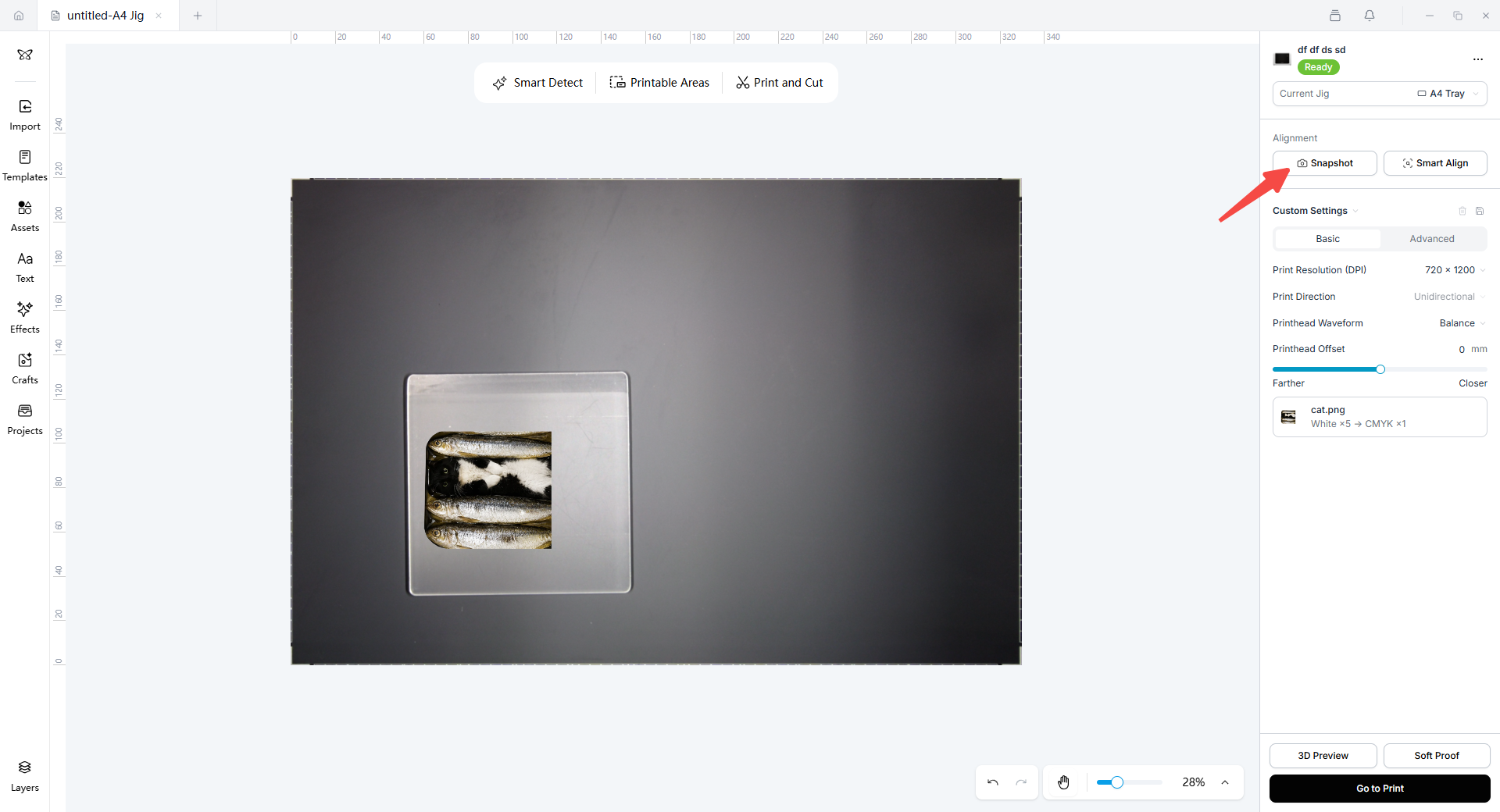Redo the last action
This screenshot has width=1500, height=812.
click(x=1021, y=782)
